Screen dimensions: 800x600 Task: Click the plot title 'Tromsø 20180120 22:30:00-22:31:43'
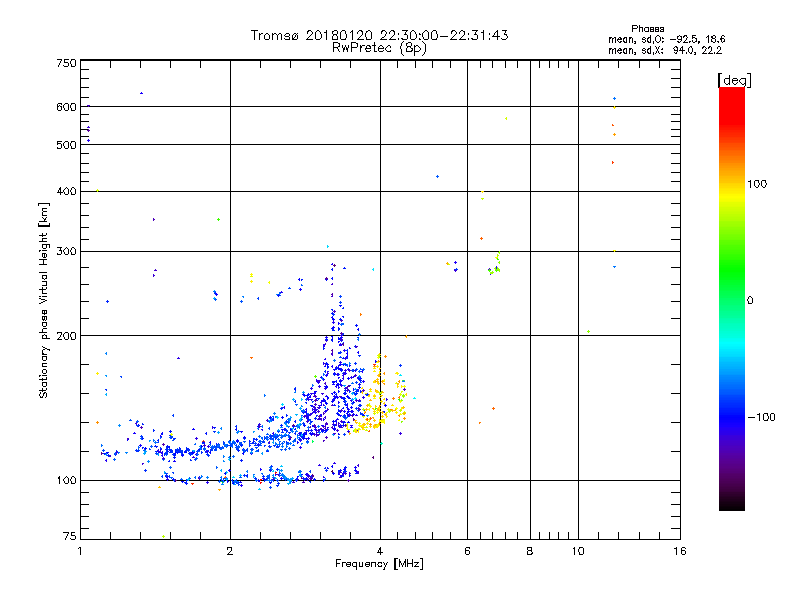tap(379, 35)
